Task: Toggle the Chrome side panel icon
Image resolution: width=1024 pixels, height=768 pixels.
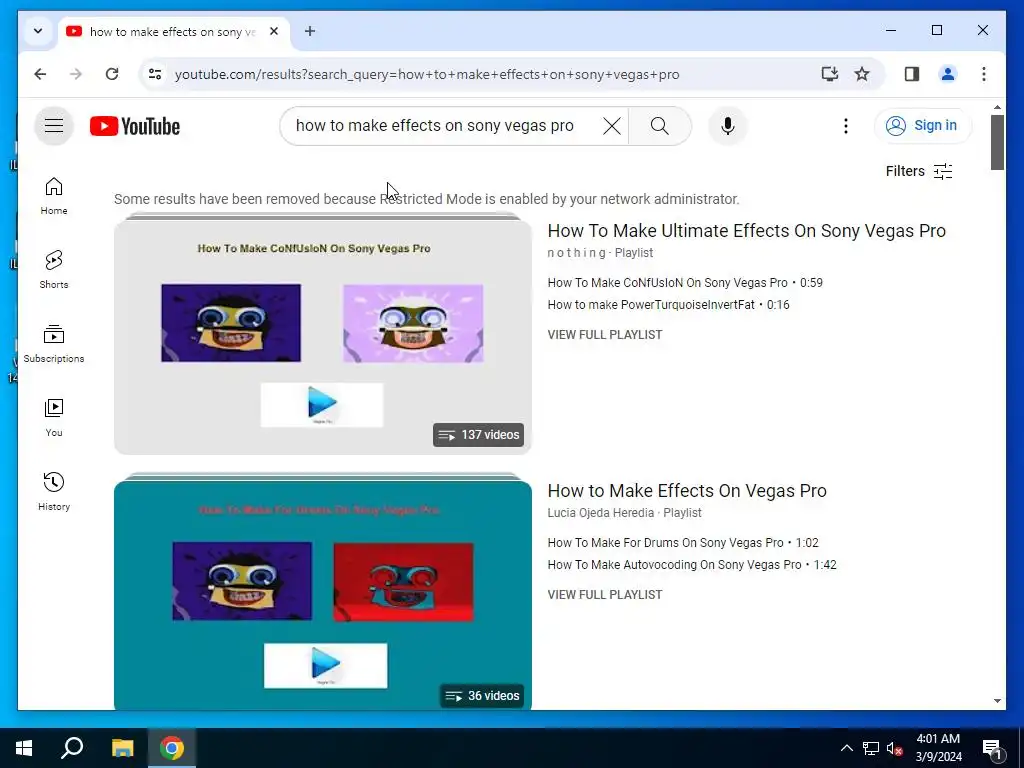Action: point(912,74)
